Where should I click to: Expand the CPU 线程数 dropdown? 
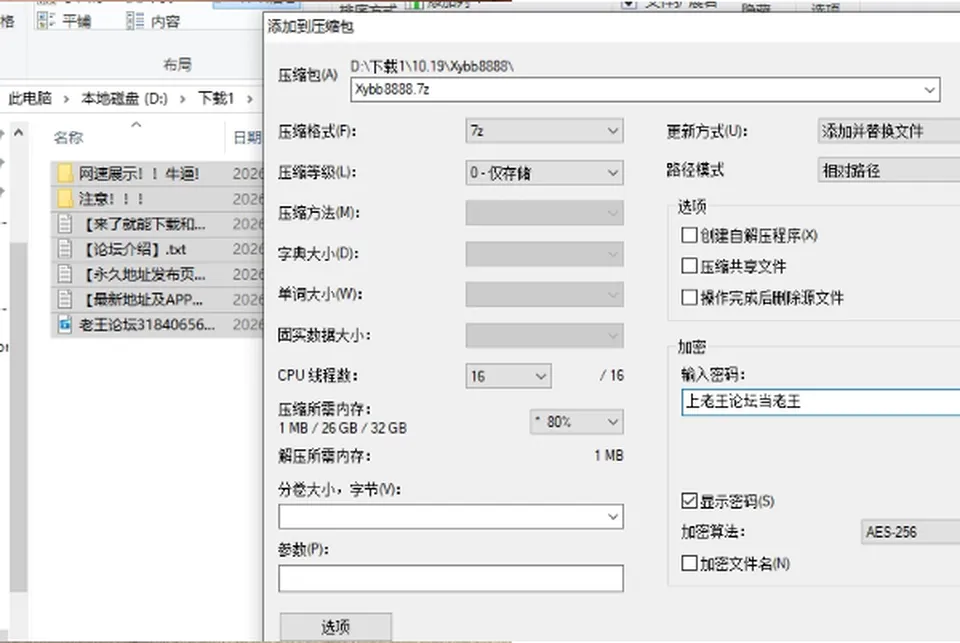click(508, 376)
